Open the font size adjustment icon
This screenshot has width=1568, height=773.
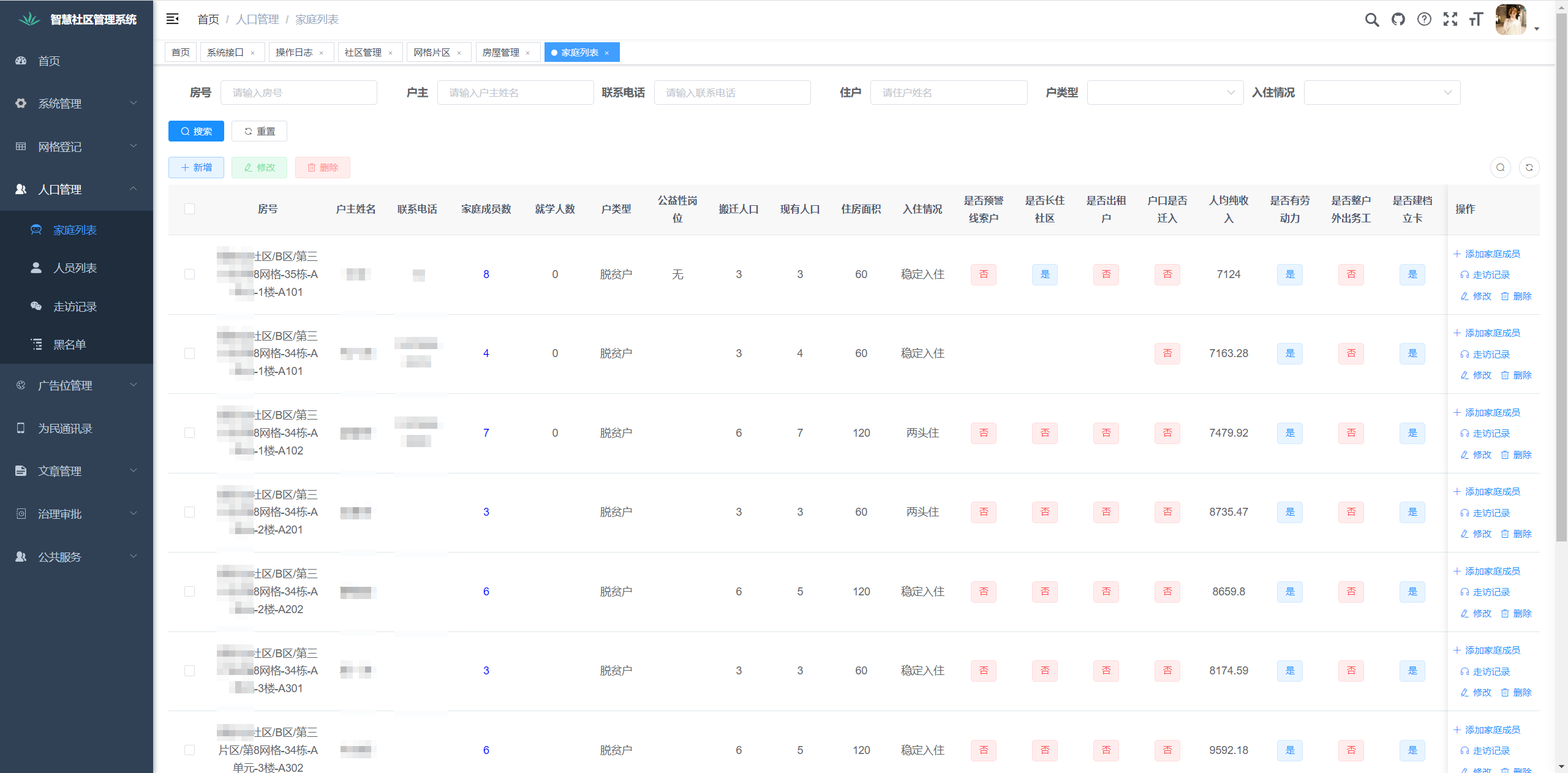1476,20
